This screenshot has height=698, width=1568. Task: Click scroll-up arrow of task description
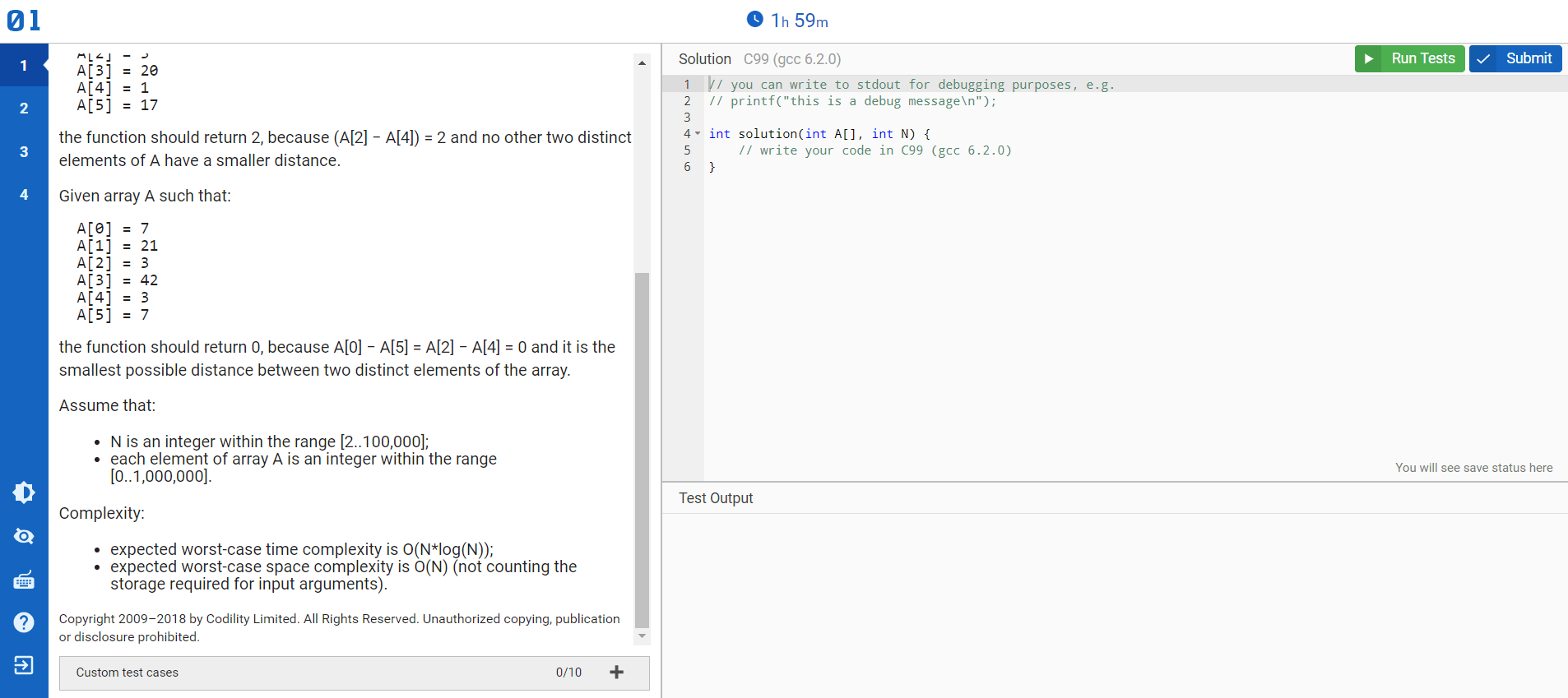pyautogui.click(x=642, y=62)
